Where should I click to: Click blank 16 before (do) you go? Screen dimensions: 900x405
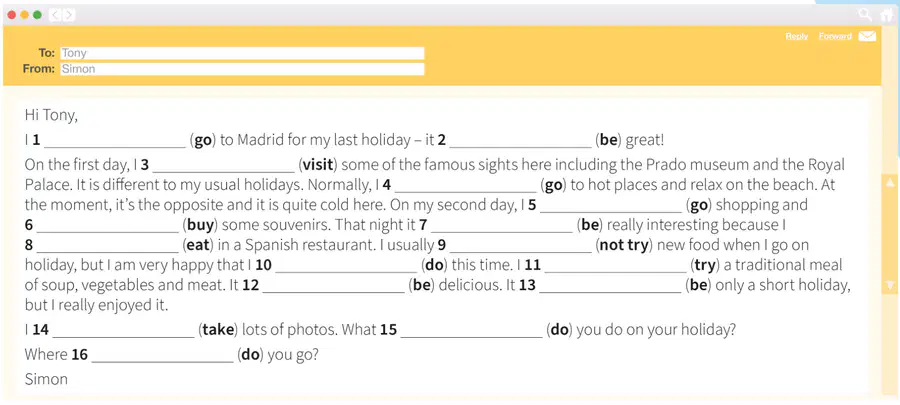point(162,356)
